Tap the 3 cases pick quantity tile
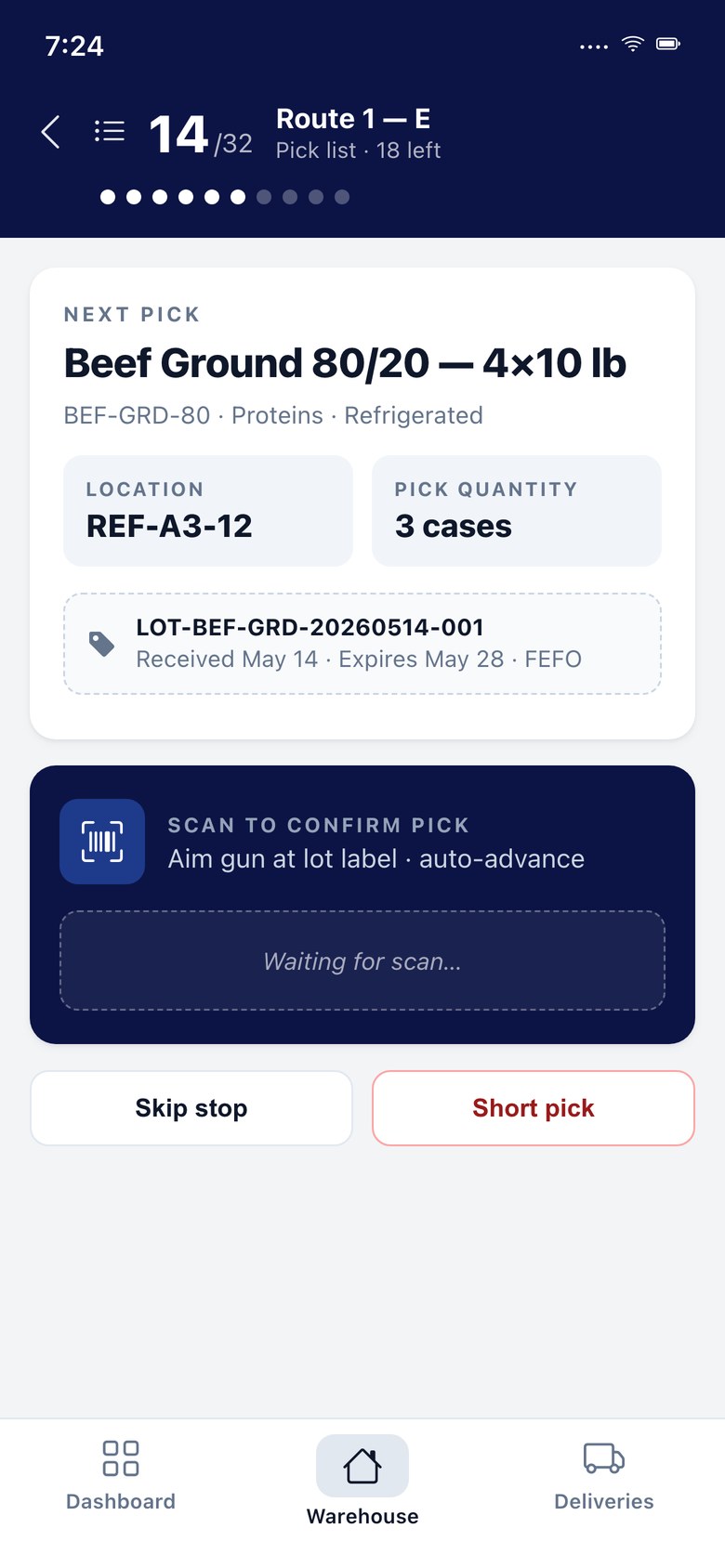Viewport: 725px width, 1568px height. point(517,511)
